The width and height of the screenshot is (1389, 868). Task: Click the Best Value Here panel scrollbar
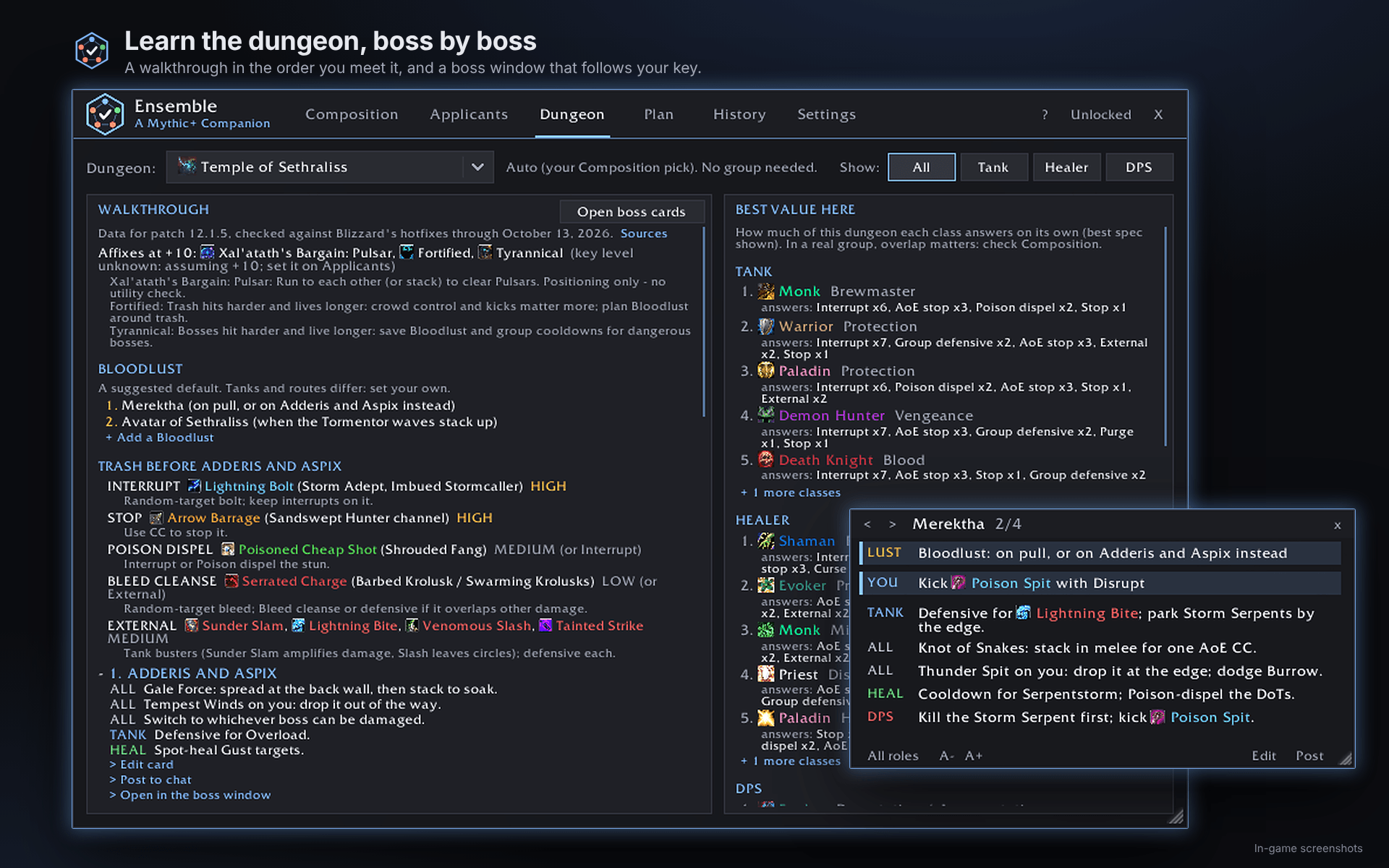pos(1165,336)
